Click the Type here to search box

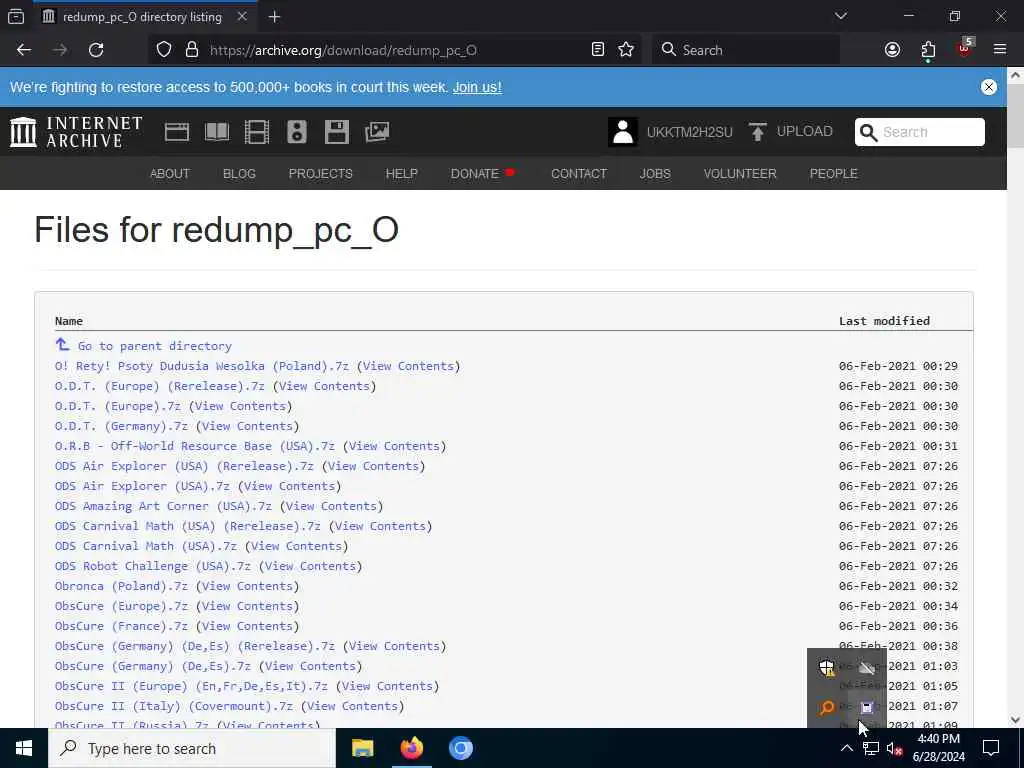click(192, 748)
